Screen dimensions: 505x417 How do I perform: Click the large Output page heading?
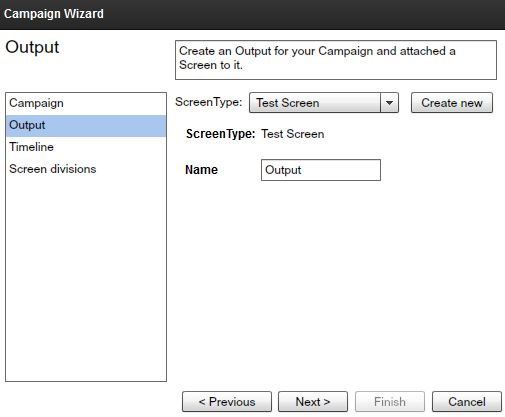32,47
